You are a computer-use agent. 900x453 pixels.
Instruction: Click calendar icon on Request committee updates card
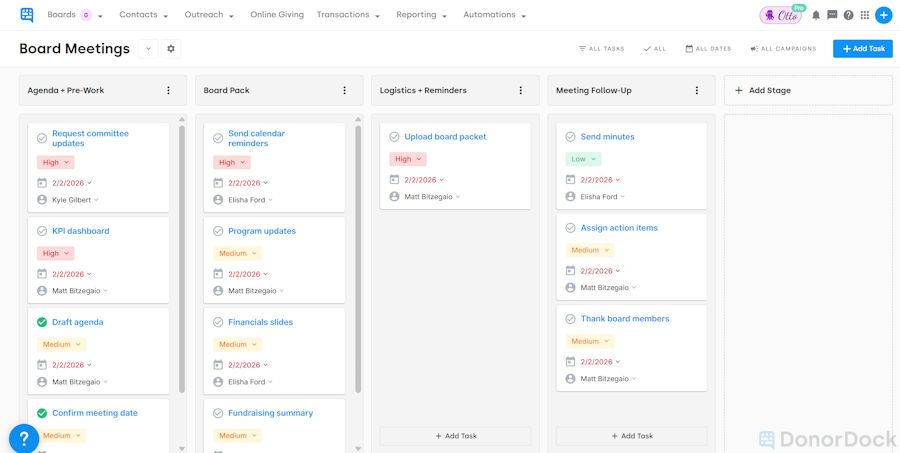pos(42,183)
